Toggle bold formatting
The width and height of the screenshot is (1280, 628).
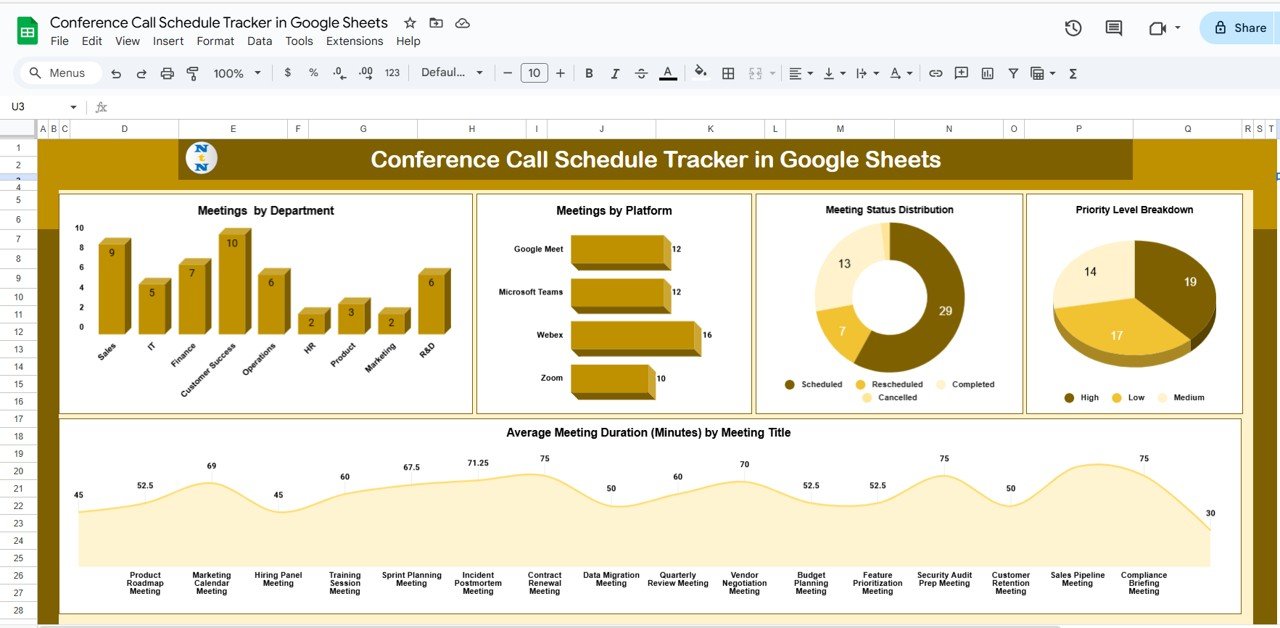589,73
